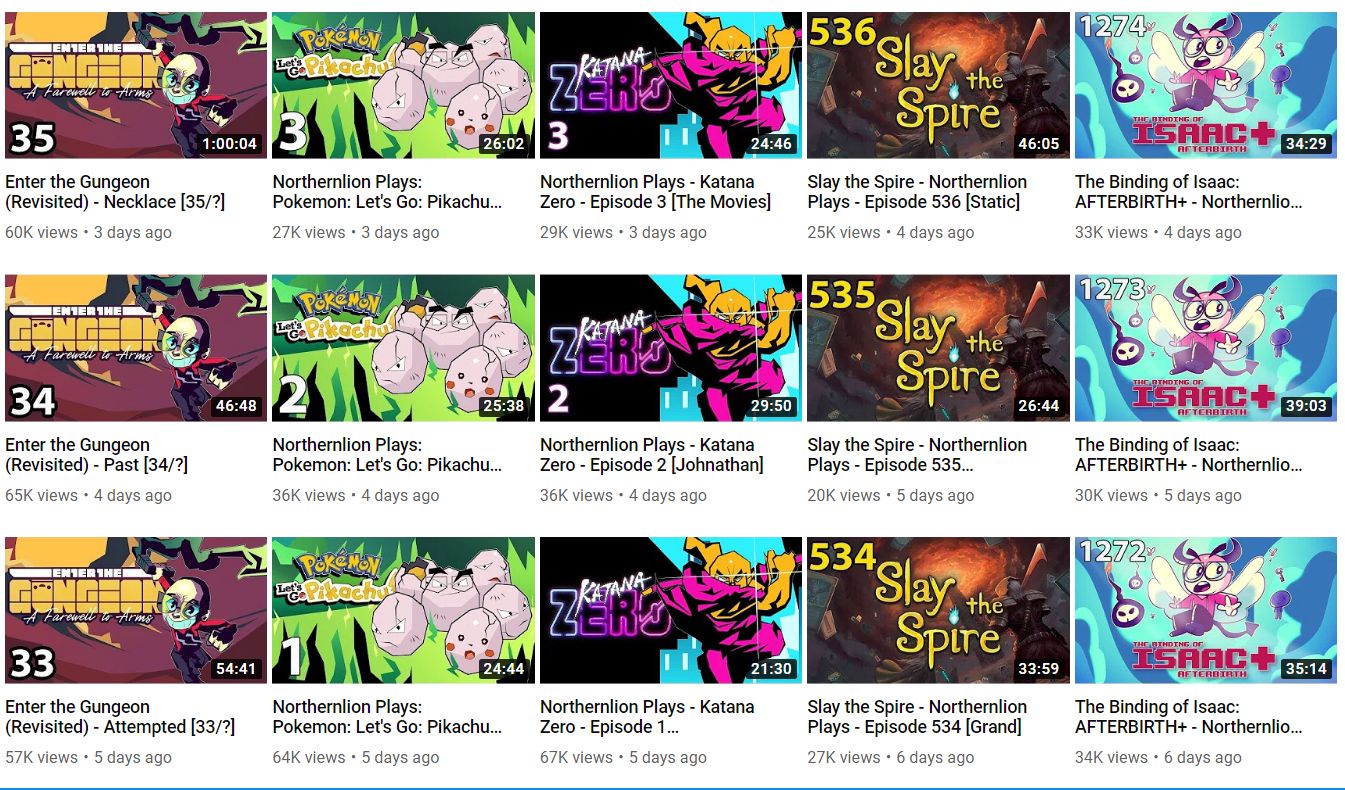Screen dimensions: 1345x790
Task: Click Katana Zero Episode 1 video title
Action: tap(647, 717)
